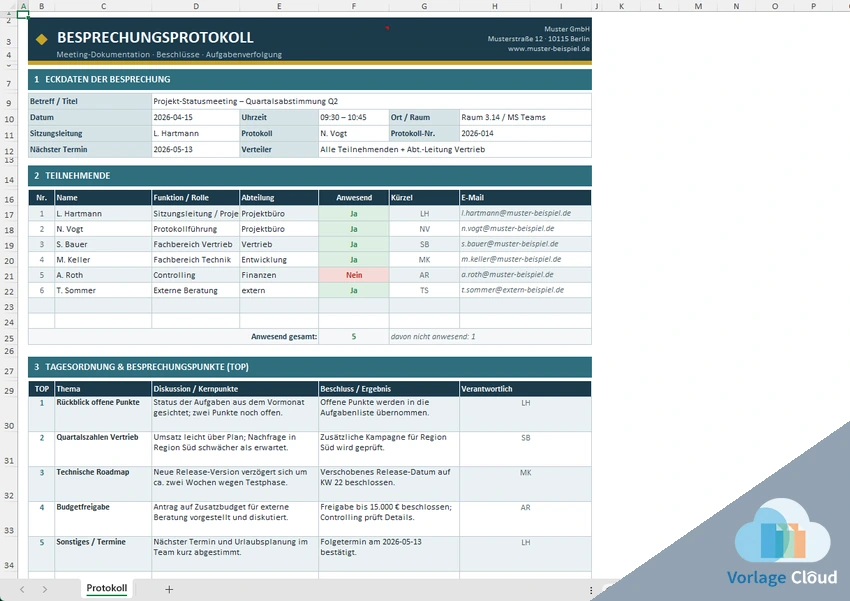Click the select-all corner of the grid

coord(8,6)
